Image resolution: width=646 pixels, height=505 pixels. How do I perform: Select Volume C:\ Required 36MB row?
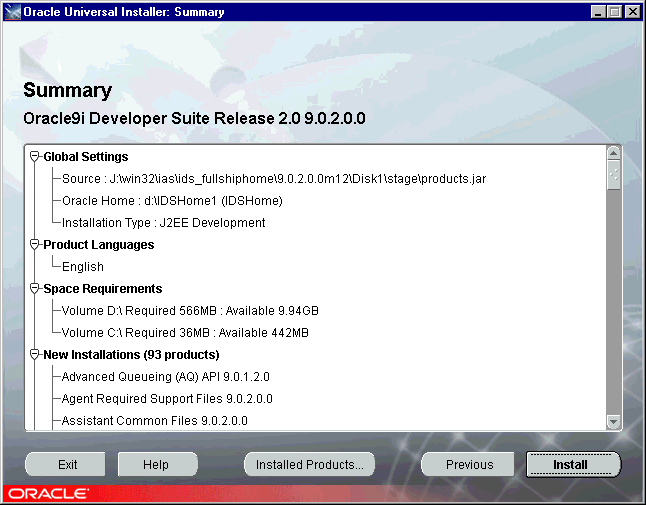point(185,333)
